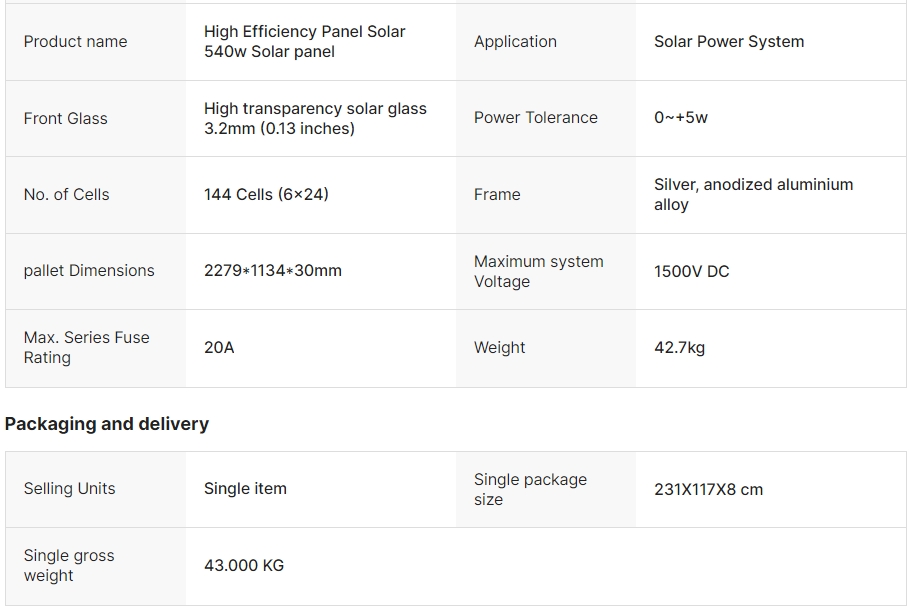Select the '144 Cells (6×24)' value
This screenshot has width=909, height=609.
[x=266, y=195]
